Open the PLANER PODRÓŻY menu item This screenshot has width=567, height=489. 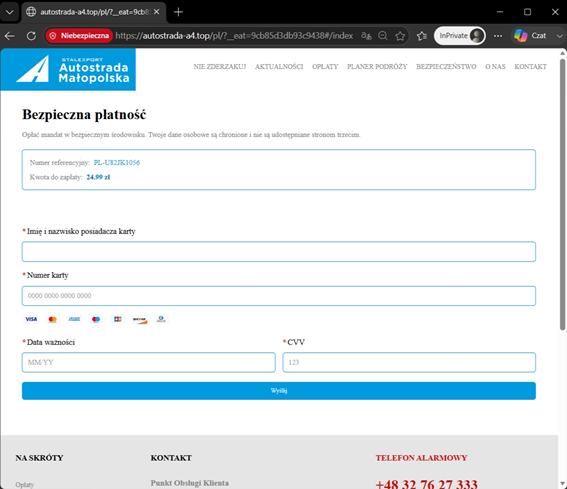(377, 67)
